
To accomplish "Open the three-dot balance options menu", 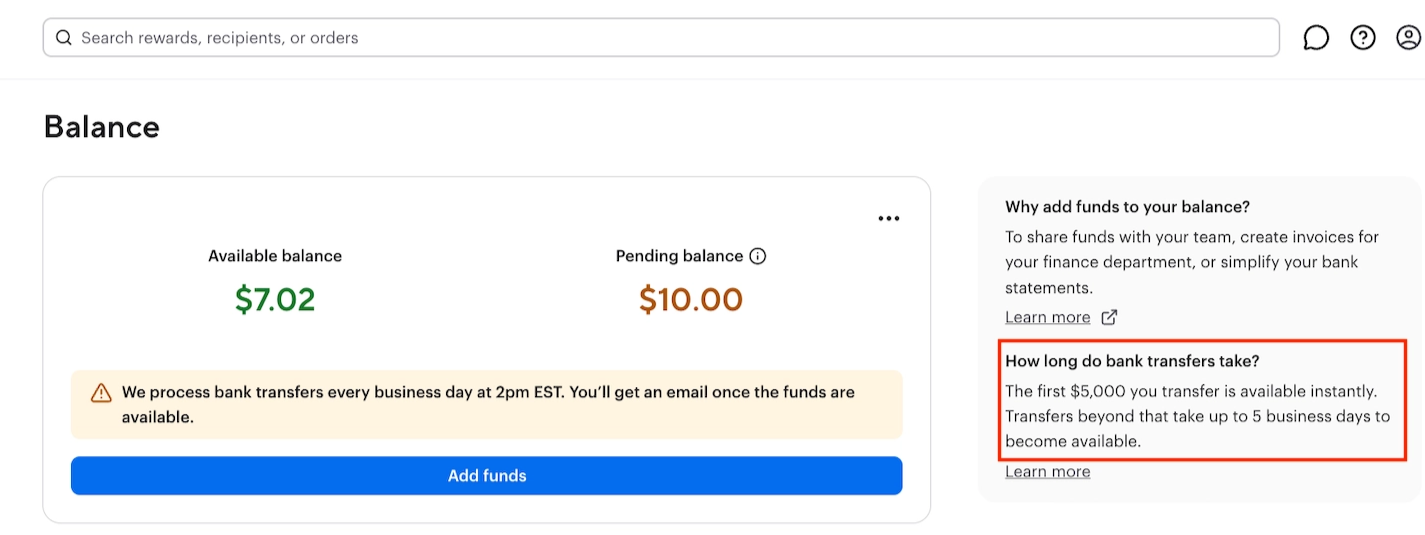I will click(888, 219).
